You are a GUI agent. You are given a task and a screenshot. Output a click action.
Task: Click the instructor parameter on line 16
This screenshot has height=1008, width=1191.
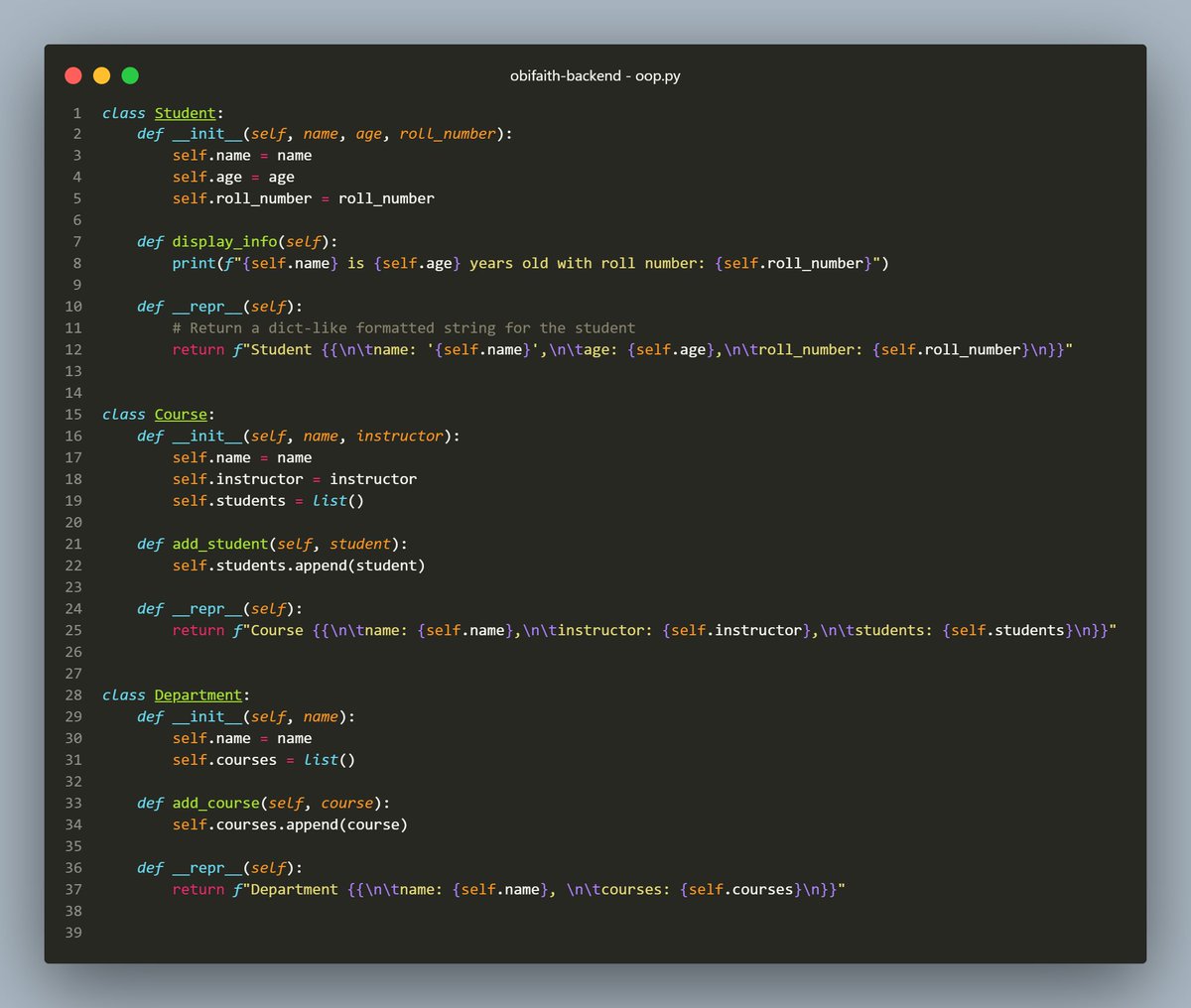tap(400, 437)
